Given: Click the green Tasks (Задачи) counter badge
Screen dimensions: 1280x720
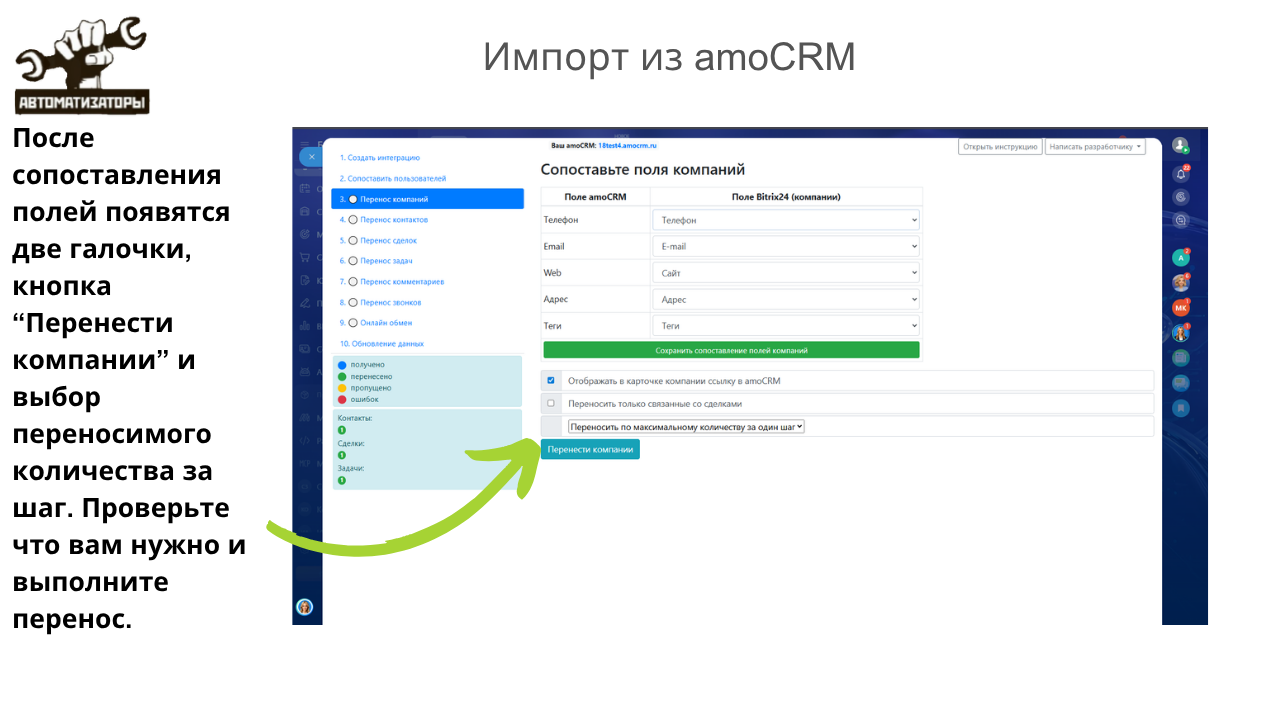Looking at the screenshot, I should (x=342, y=480).
